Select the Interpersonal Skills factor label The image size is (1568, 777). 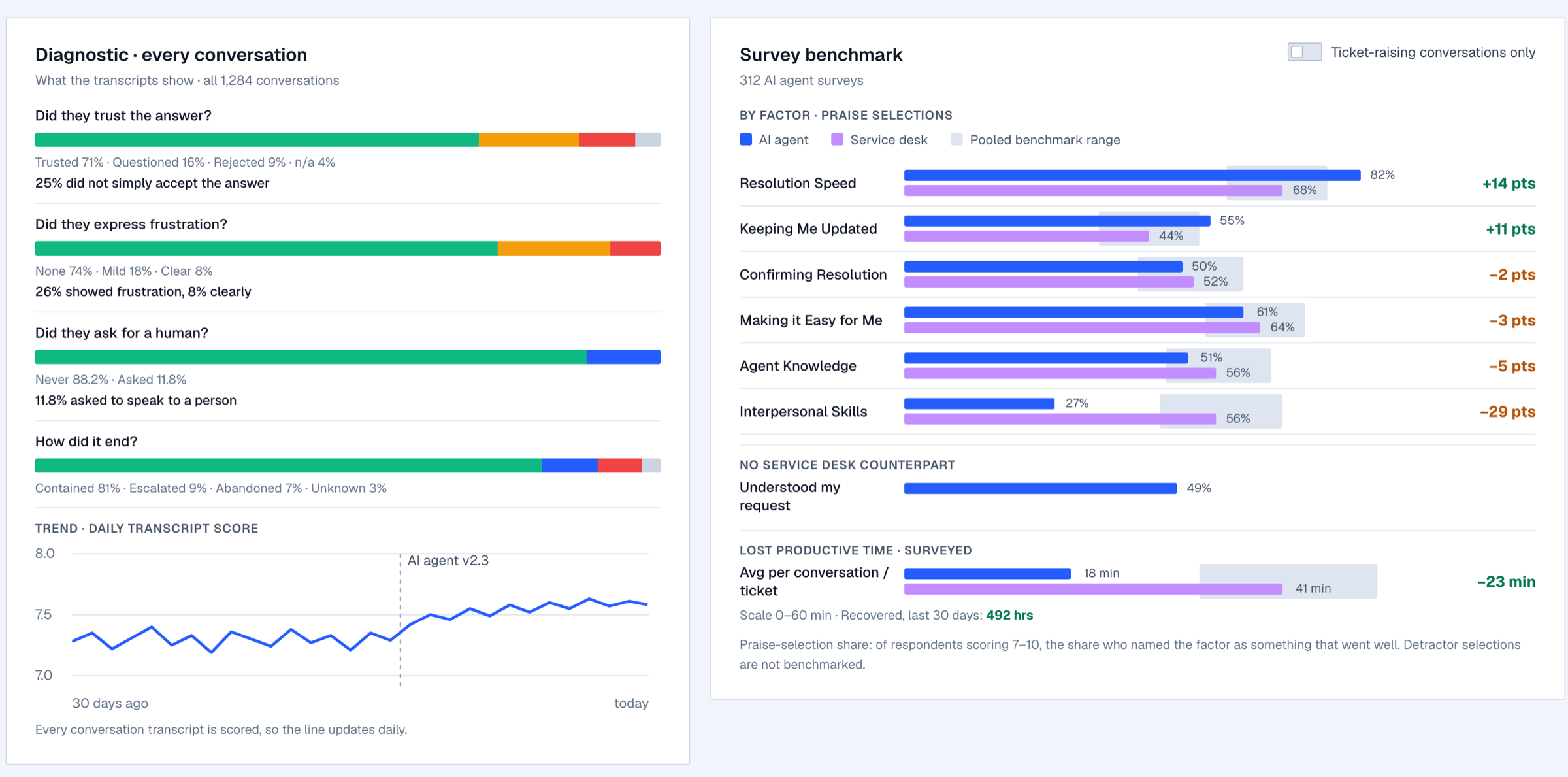point(803,412)
